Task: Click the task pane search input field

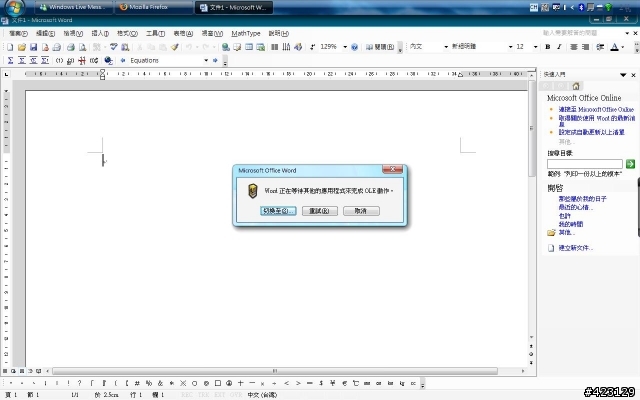Action: [x=584, y=164]
